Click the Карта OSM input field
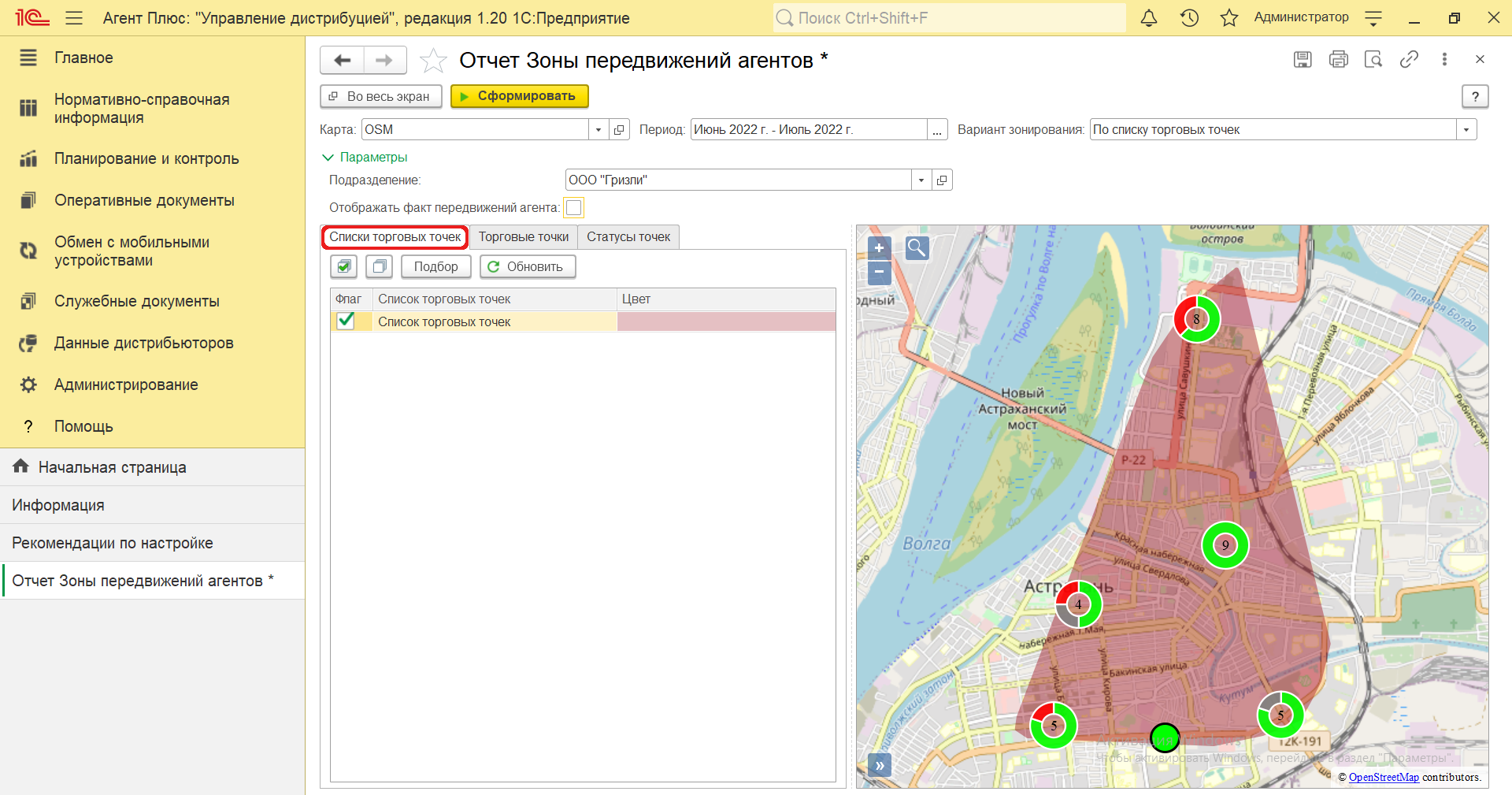The image size is (1512, 795). (x=475, y=129)
